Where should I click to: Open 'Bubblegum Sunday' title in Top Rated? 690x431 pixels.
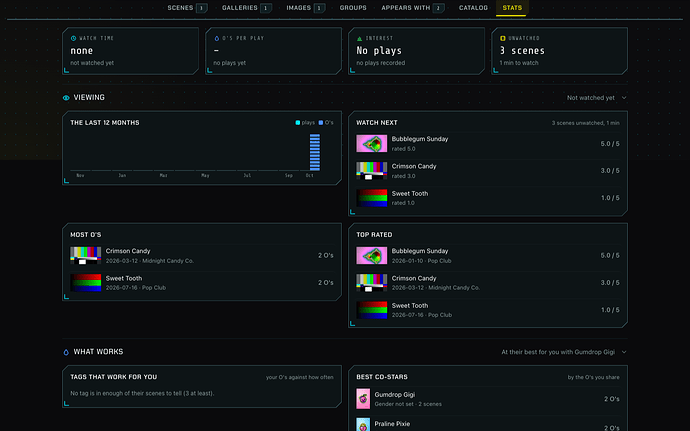420,251
